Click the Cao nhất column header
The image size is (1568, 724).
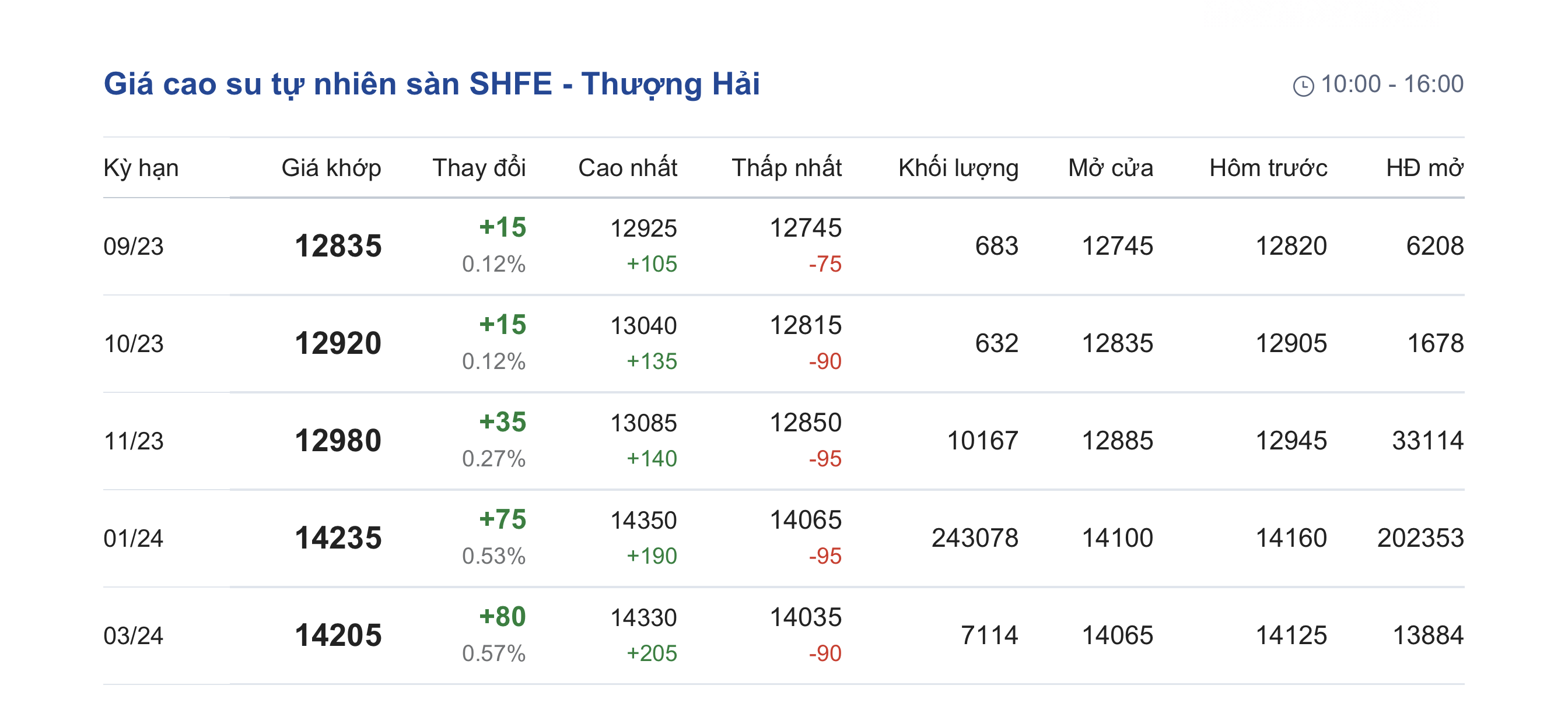628,168
